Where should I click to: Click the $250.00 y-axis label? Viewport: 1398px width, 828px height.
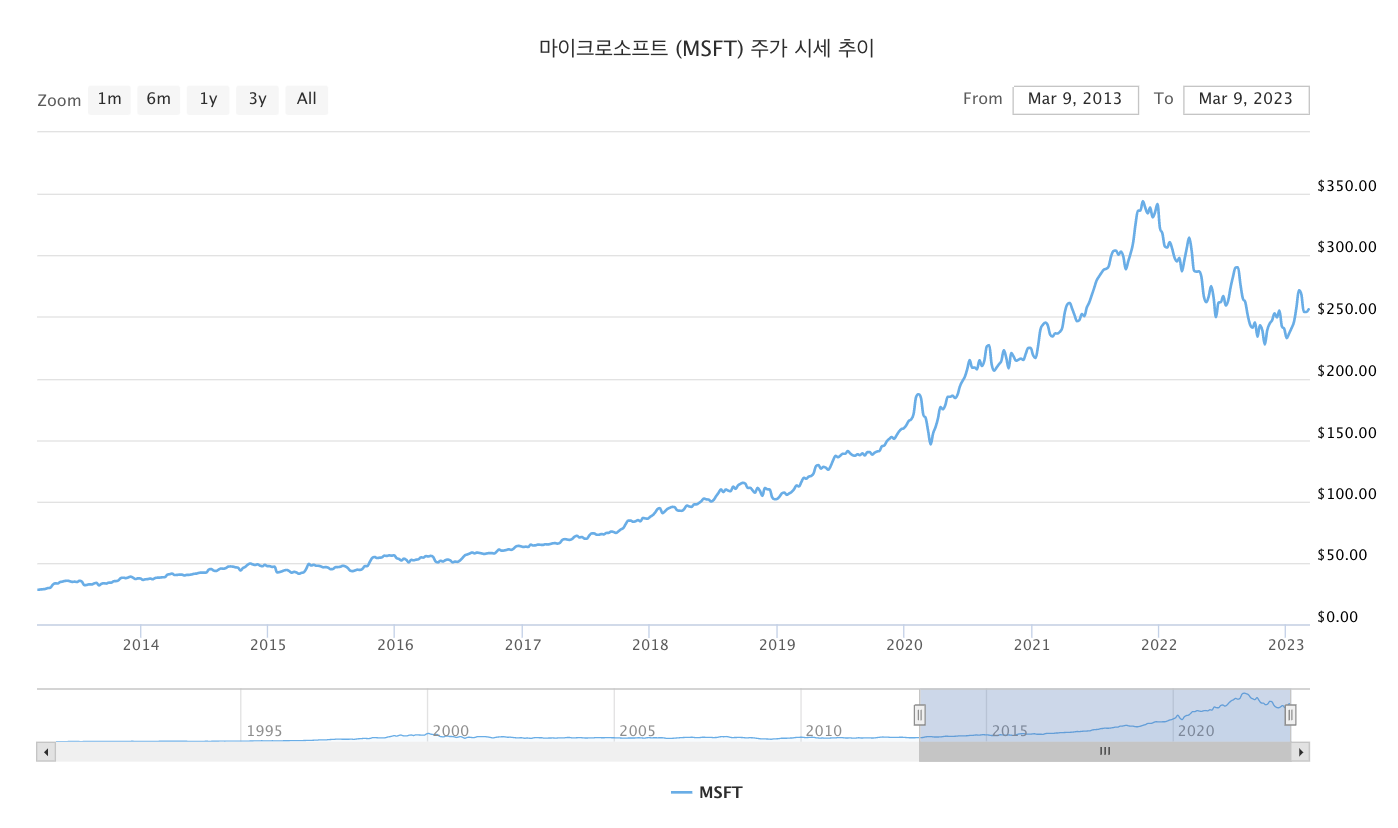(1347, 309)
